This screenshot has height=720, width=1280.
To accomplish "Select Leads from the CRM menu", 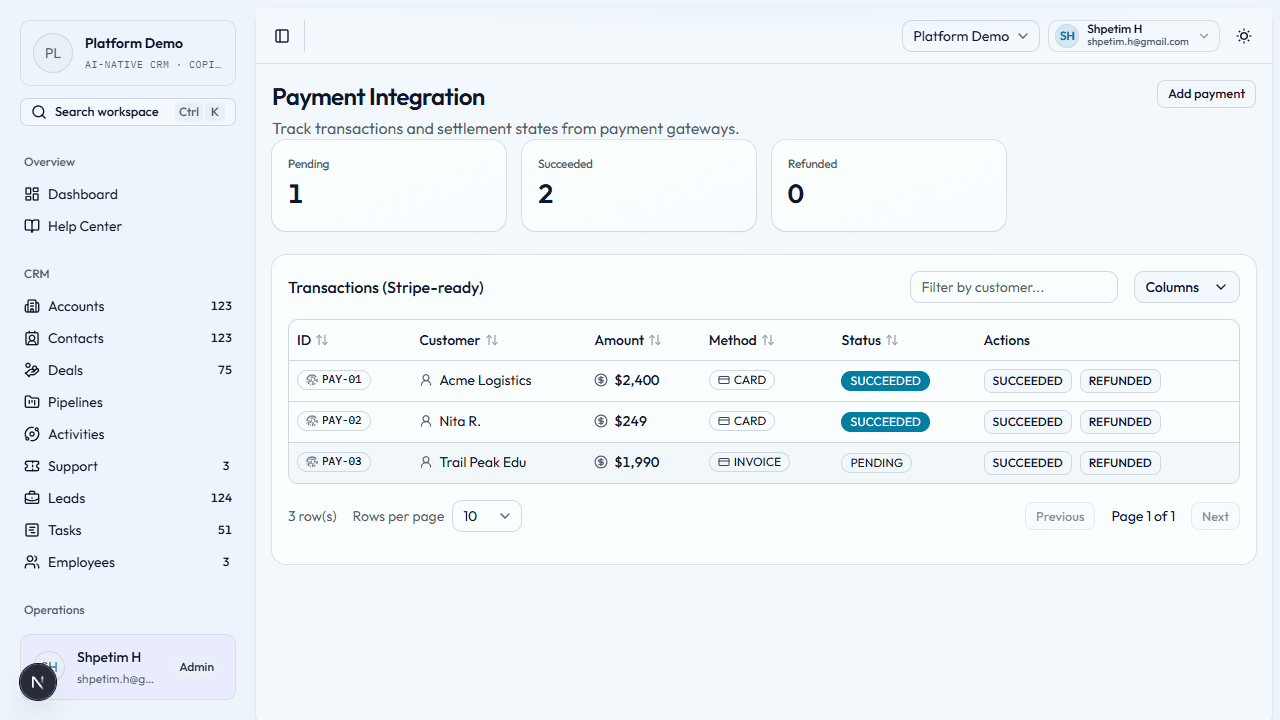I will (65, 497).
